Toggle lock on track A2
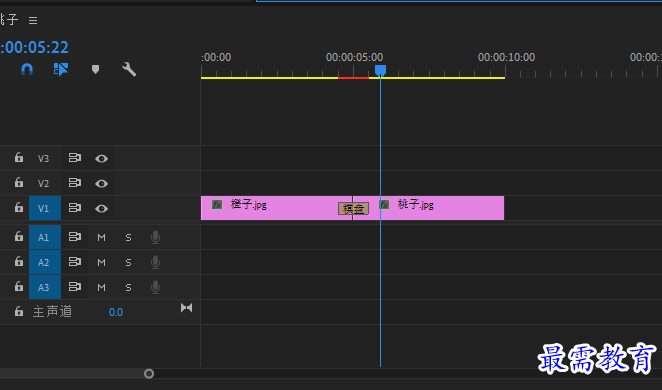The width and height of the screenshot is (662, 390). 19,262
